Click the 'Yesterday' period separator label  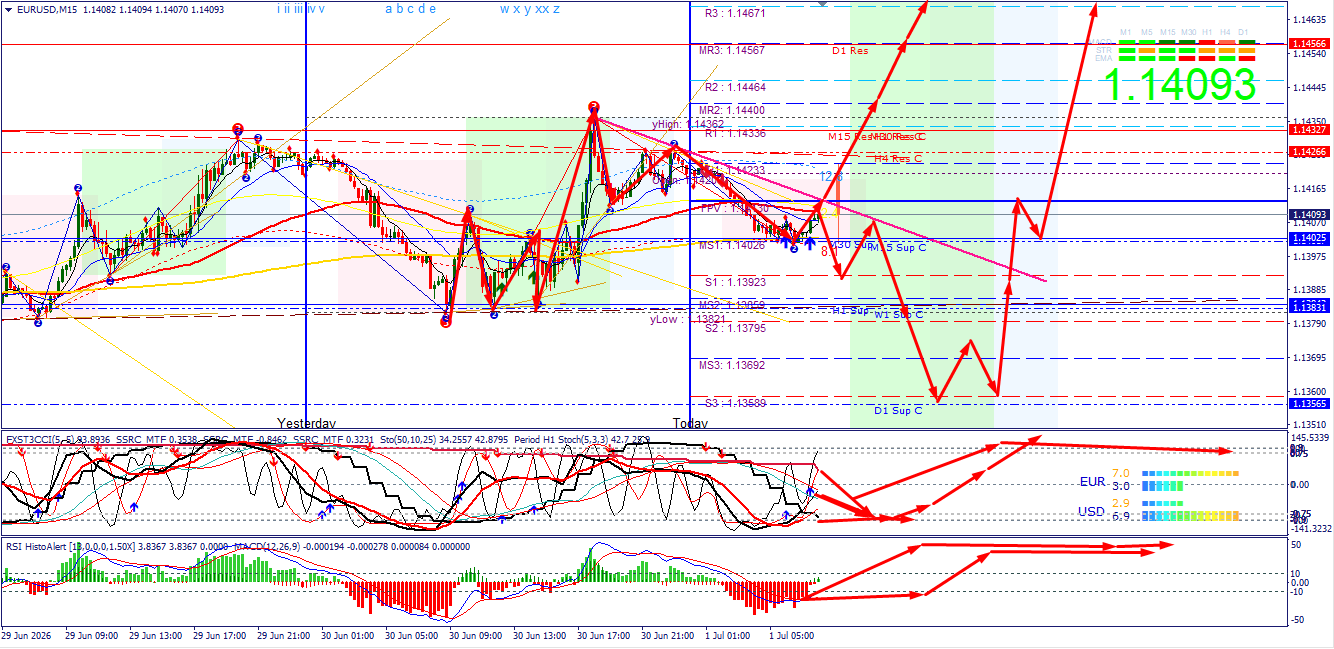point(306,423)
